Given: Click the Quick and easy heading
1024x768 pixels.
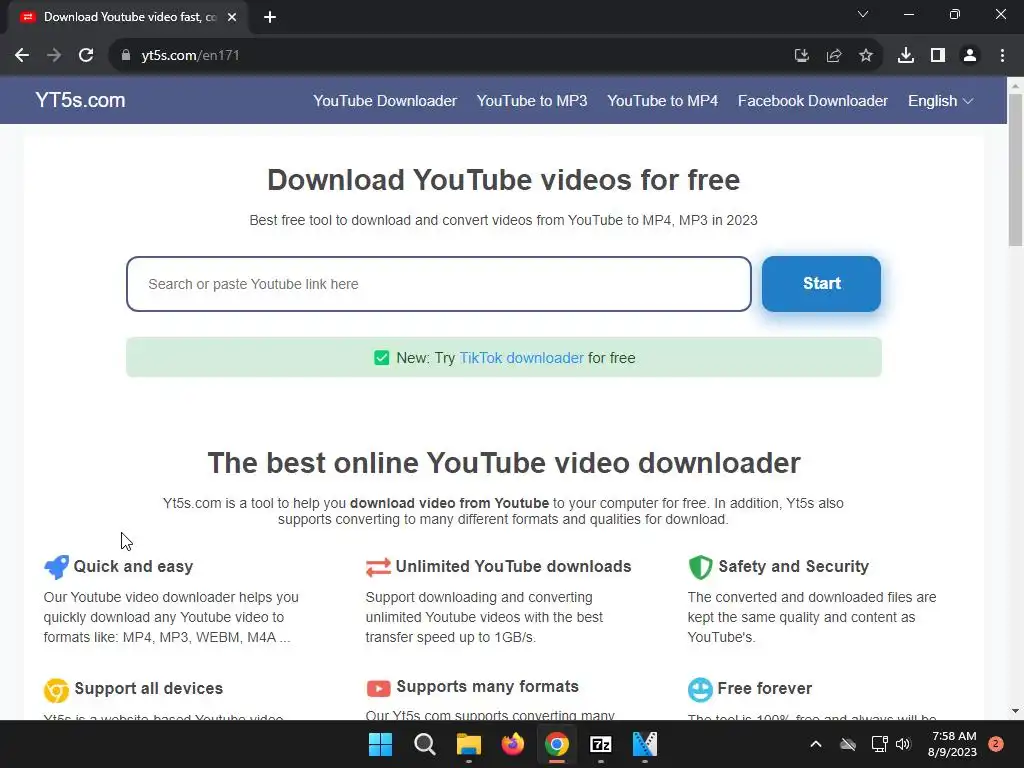Looking at the screenshot, I should coord(133,567).
